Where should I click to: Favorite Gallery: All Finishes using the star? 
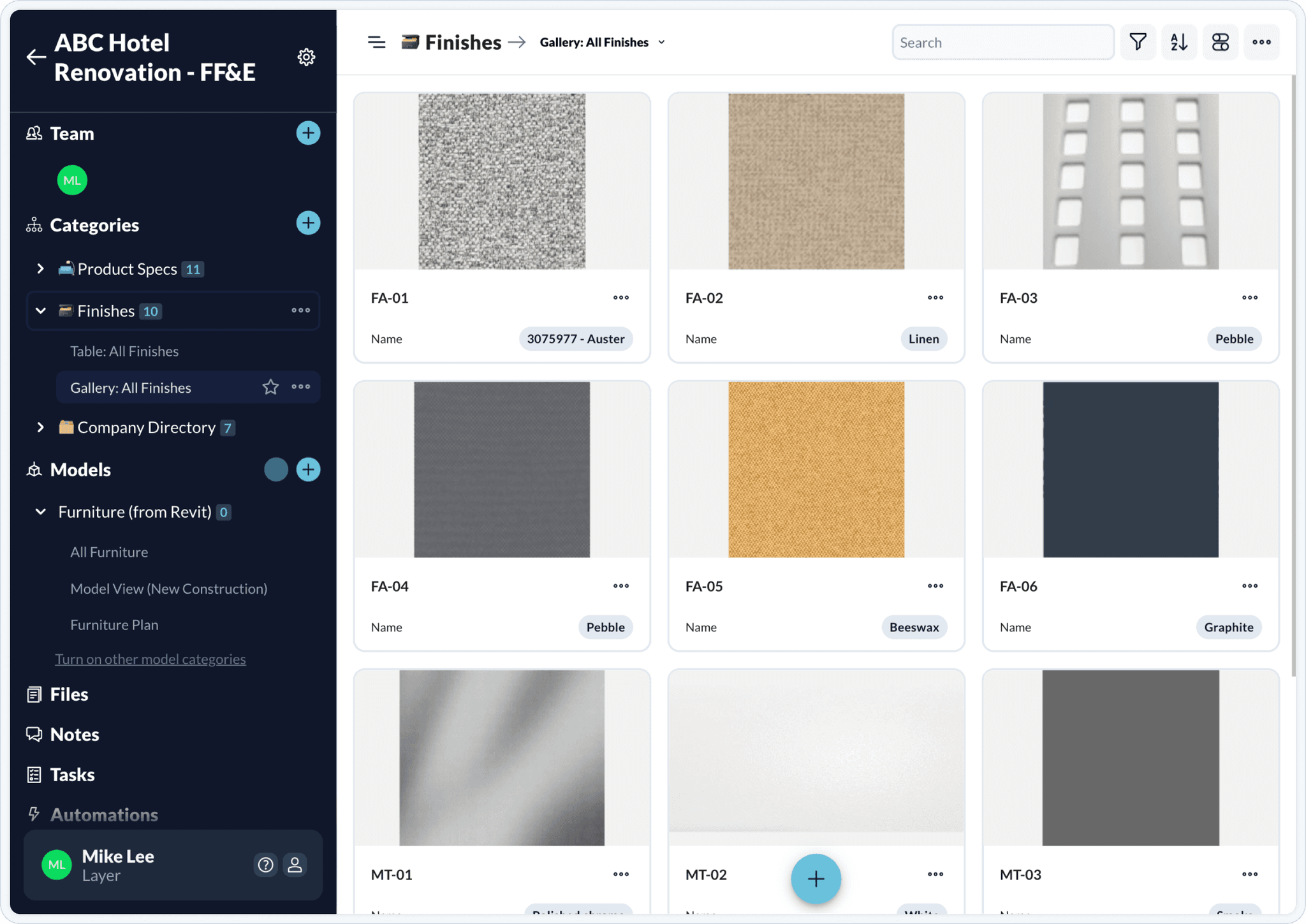coord(270,387)
